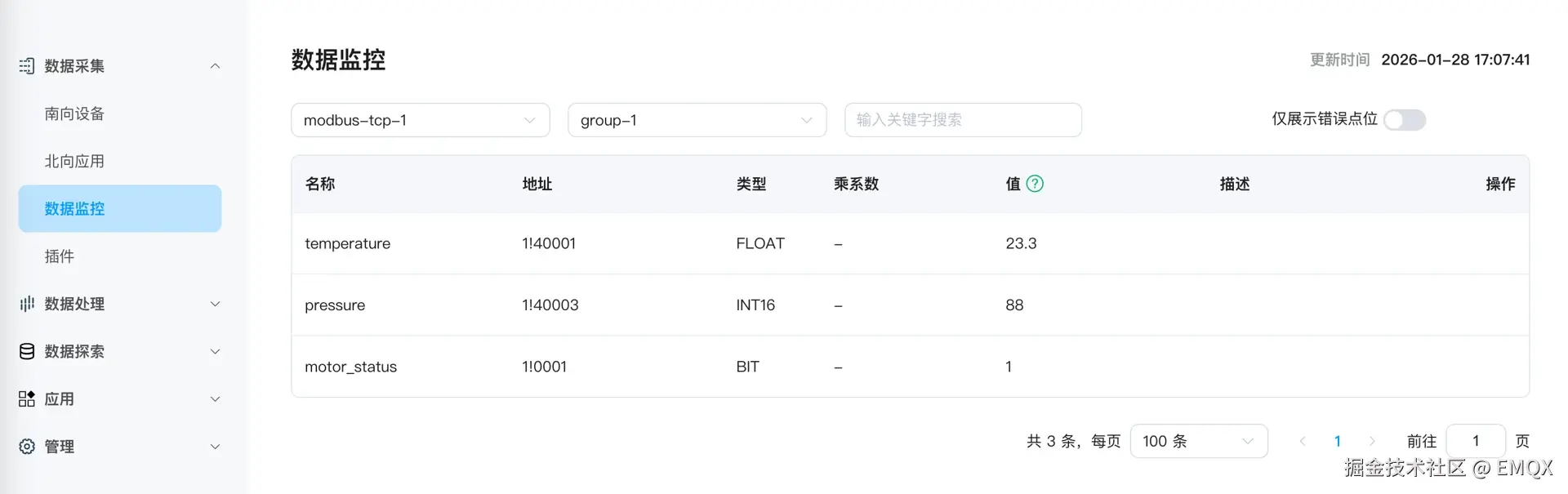
Task: Click the 前往 page number input box
Action: point(1475,441)
